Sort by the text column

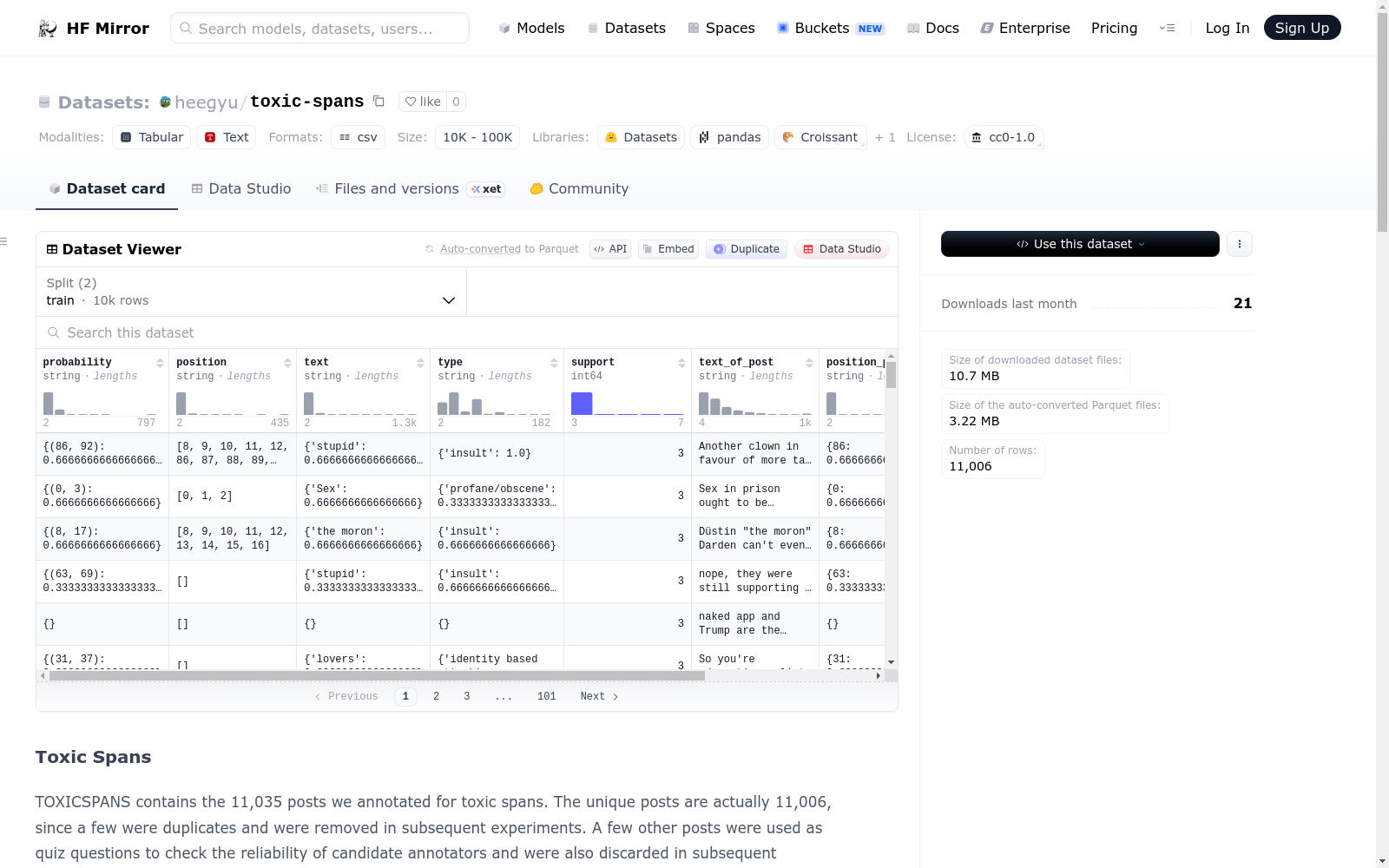pyautogui.click(x=420, y=363)
